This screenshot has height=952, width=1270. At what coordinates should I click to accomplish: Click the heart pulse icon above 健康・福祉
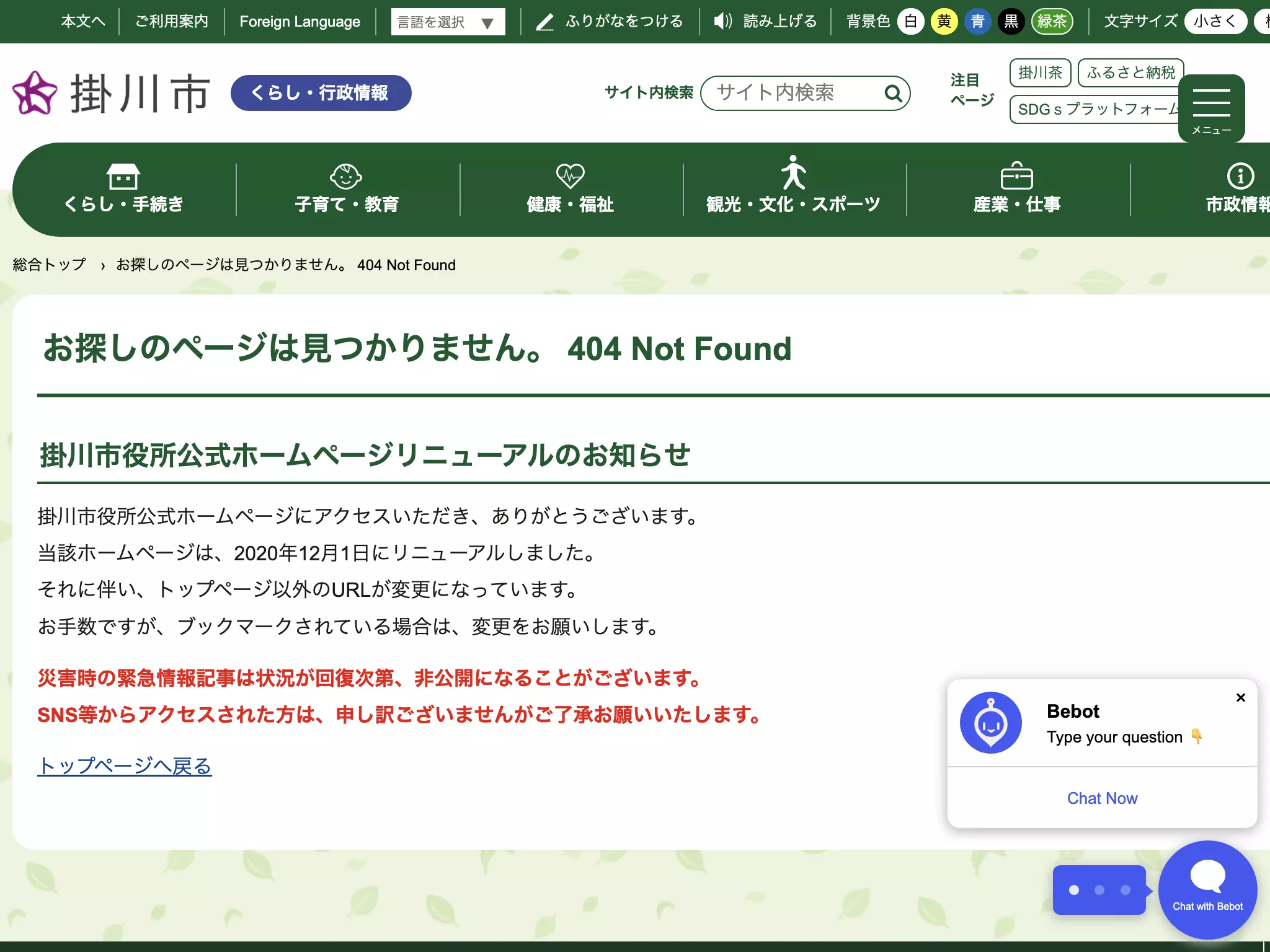pyautogui.click(x=570, y=176)
